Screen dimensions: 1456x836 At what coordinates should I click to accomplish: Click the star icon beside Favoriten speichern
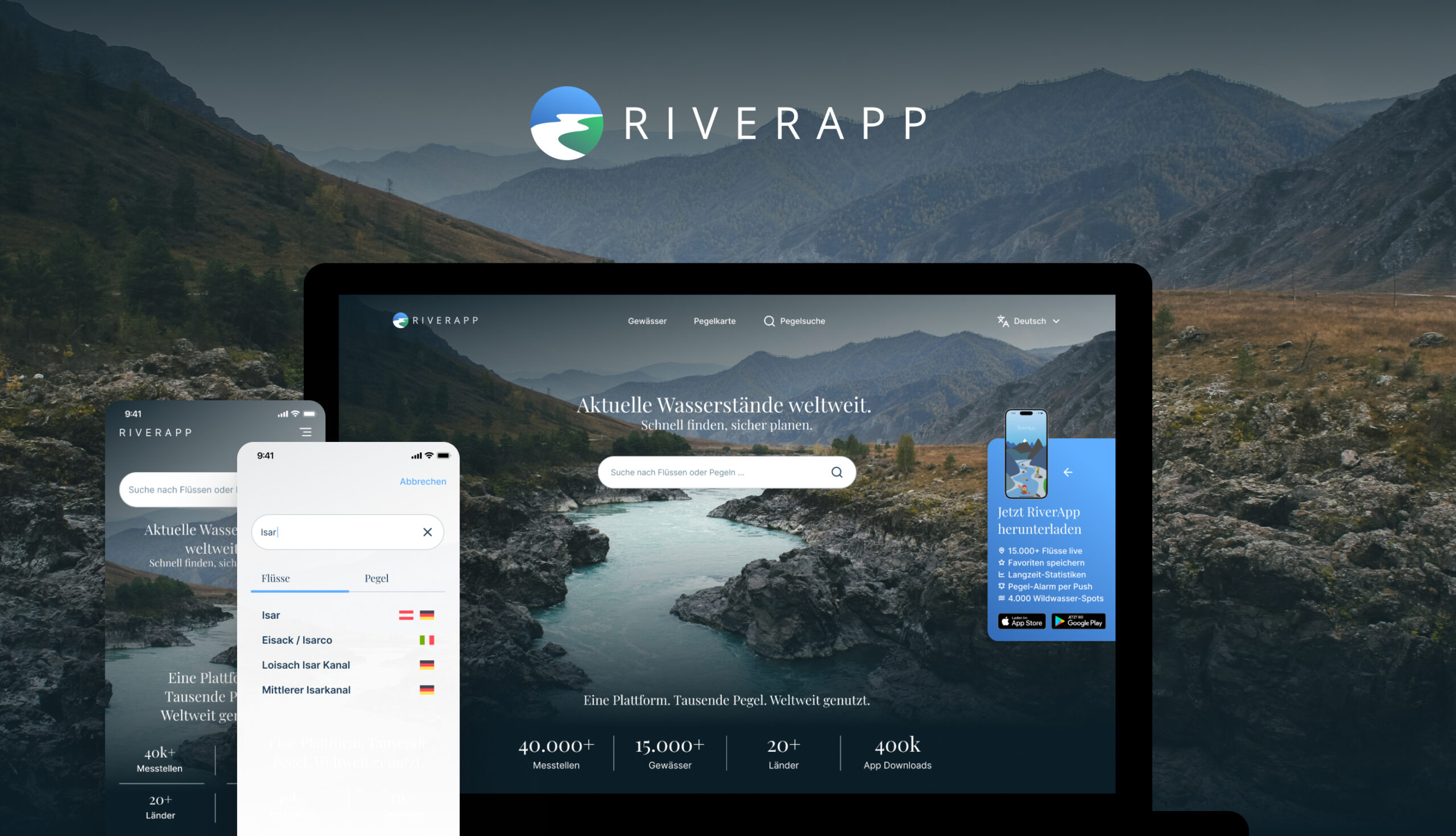[x=1002, y=562]
